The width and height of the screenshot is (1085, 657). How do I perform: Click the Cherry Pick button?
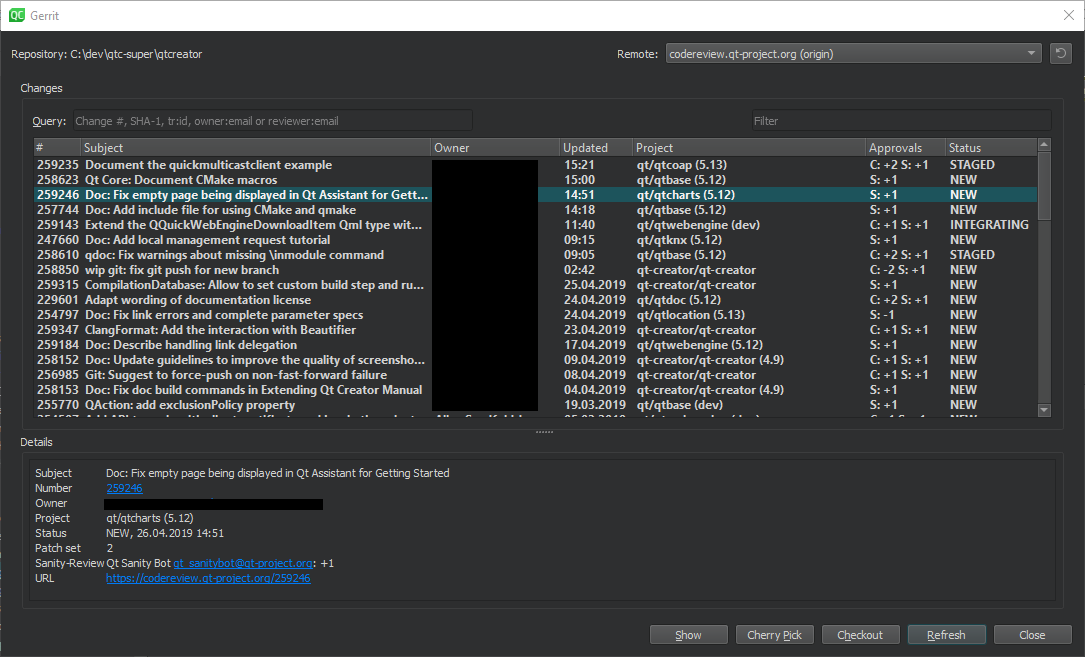coord(774,635)
